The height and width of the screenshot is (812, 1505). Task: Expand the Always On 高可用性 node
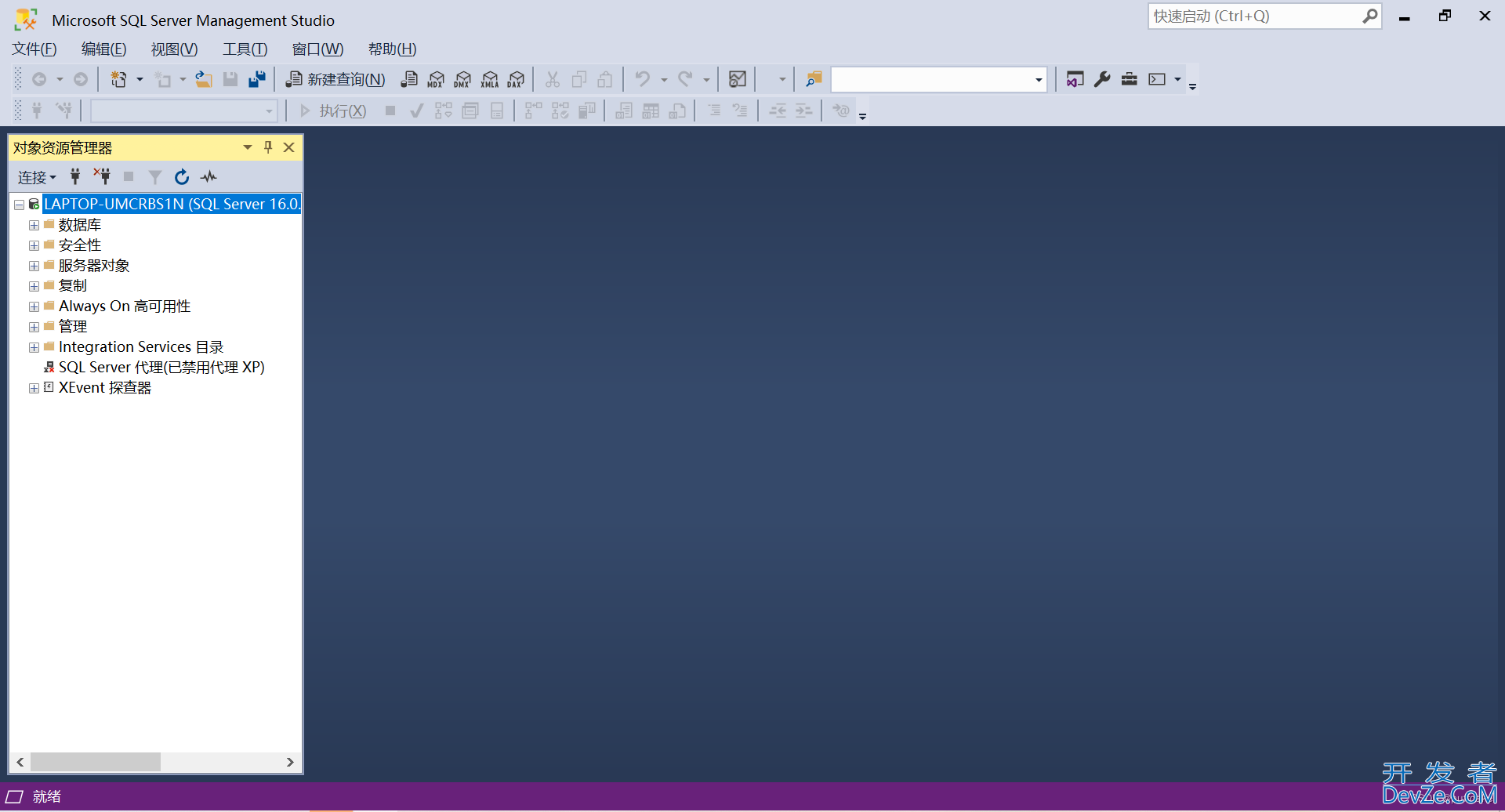click(x=34, y=306)
